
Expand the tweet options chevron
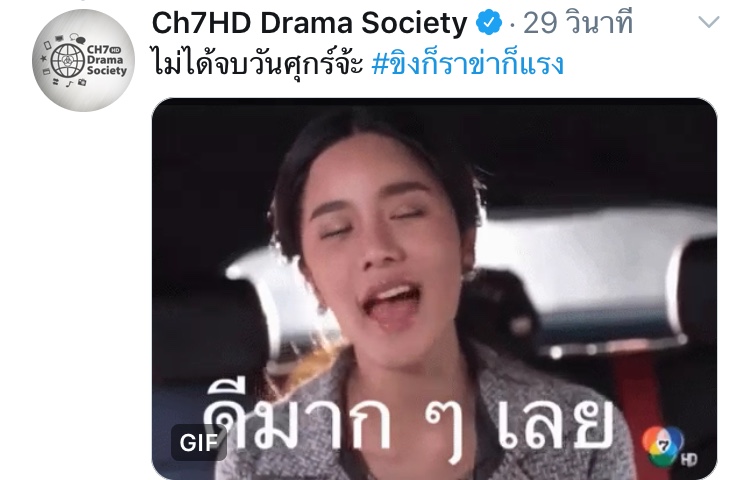click(x=708, y=22)
